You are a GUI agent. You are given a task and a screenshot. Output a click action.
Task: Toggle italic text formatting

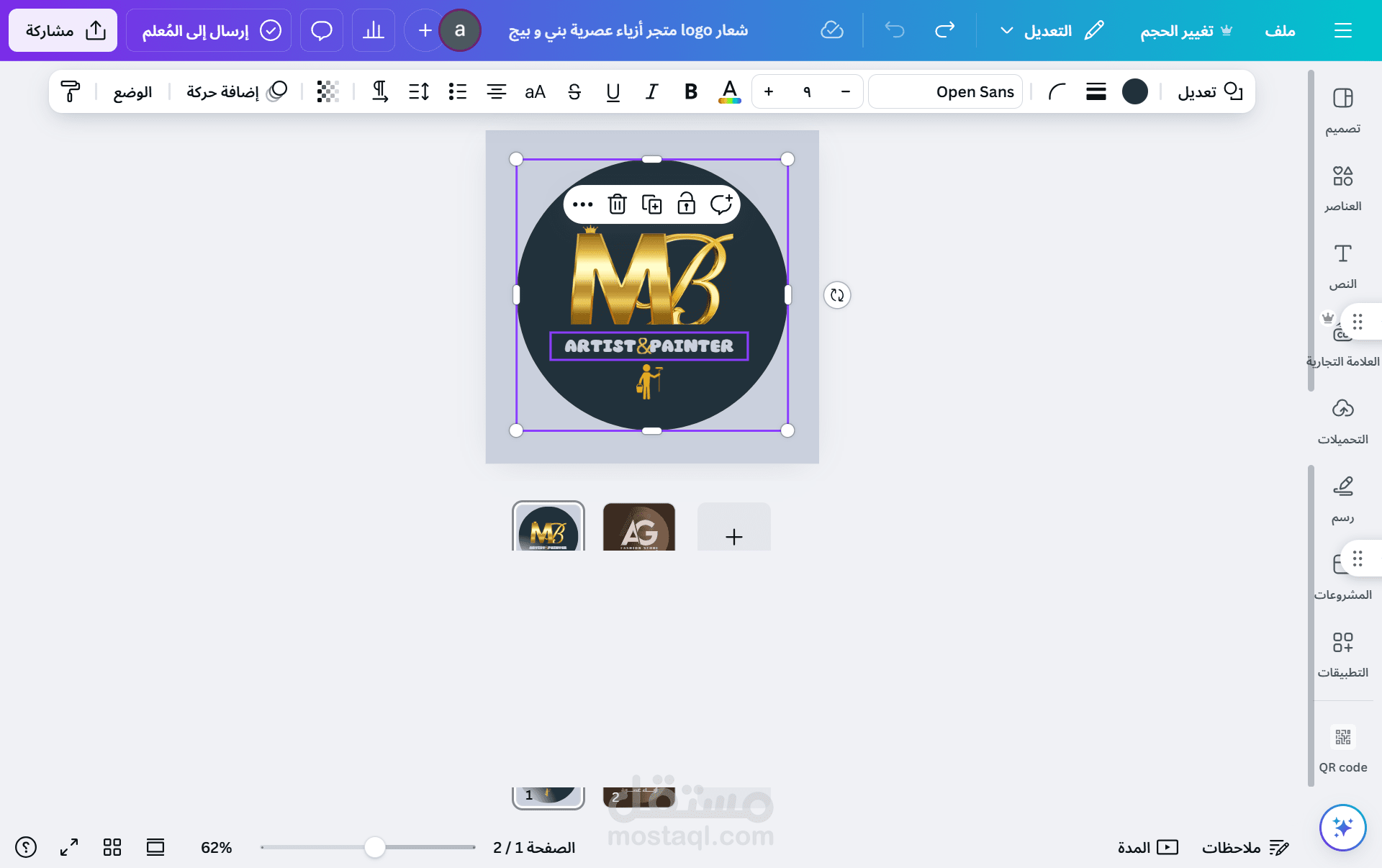pyautogui.click(x=651, y=91)
